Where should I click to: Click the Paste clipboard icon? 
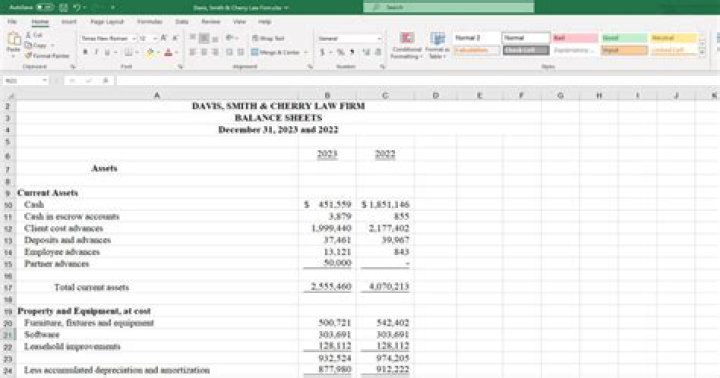(x=14, y=39)
